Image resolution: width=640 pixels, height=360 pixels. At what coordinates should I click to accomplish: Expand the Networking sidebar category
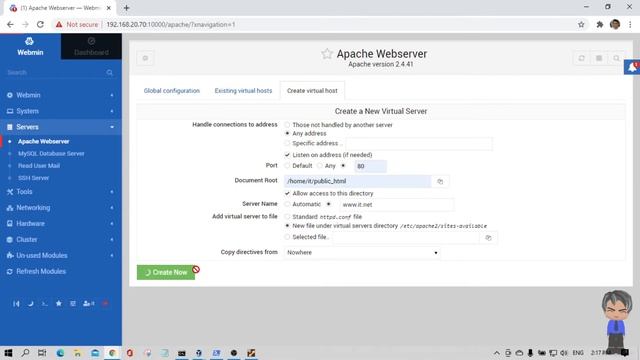point(61,207)
